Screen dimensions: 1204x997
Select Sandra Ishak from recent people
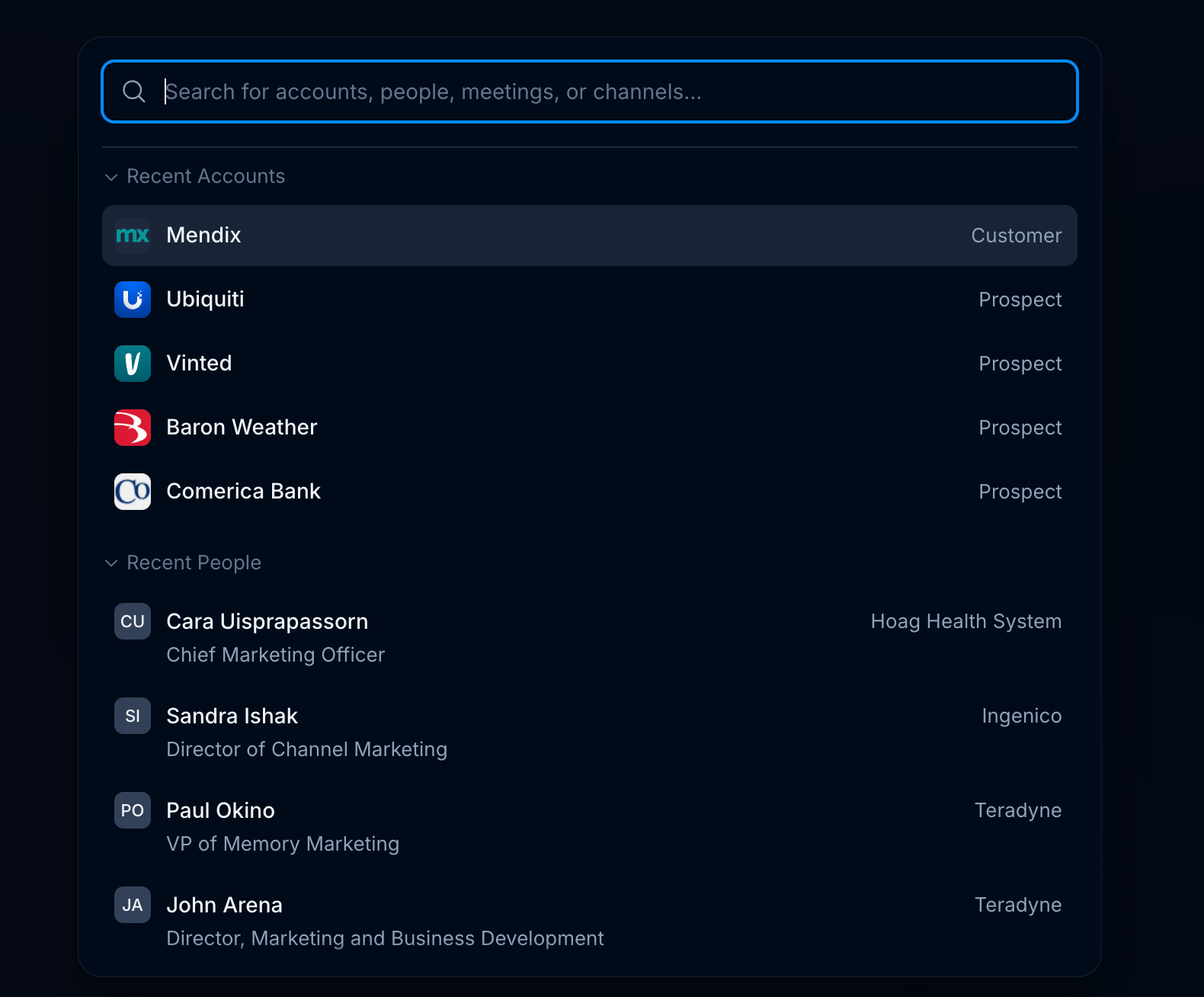point(590,733)
